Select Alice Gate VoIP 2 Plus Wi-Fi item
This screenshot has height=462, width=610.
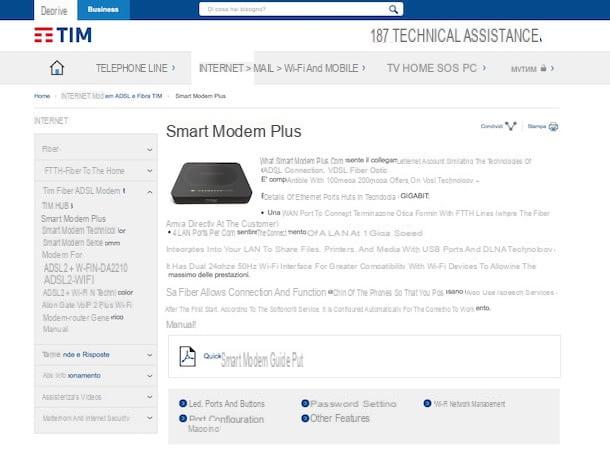[87, 305]
